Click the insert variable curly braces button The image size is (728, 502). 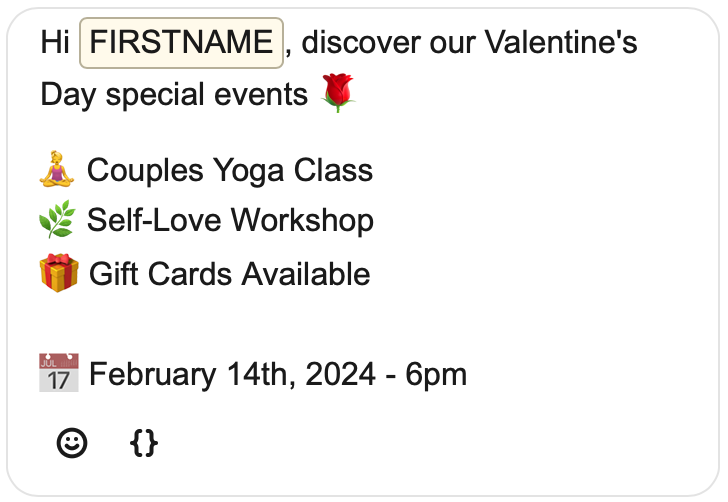click(144, 443)
